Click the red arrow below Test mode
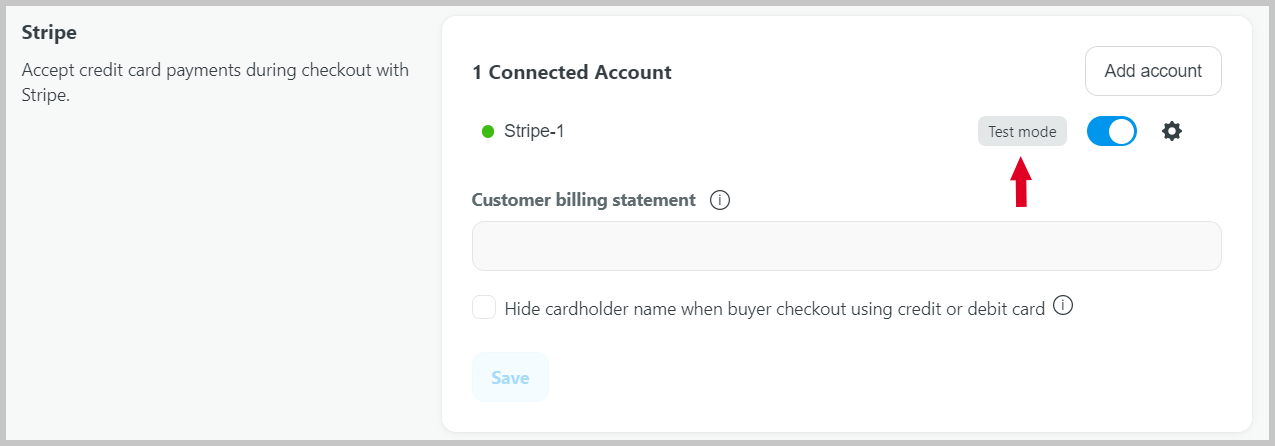The height and width of the screenshot is (446, 1275). click(1021, 181)
